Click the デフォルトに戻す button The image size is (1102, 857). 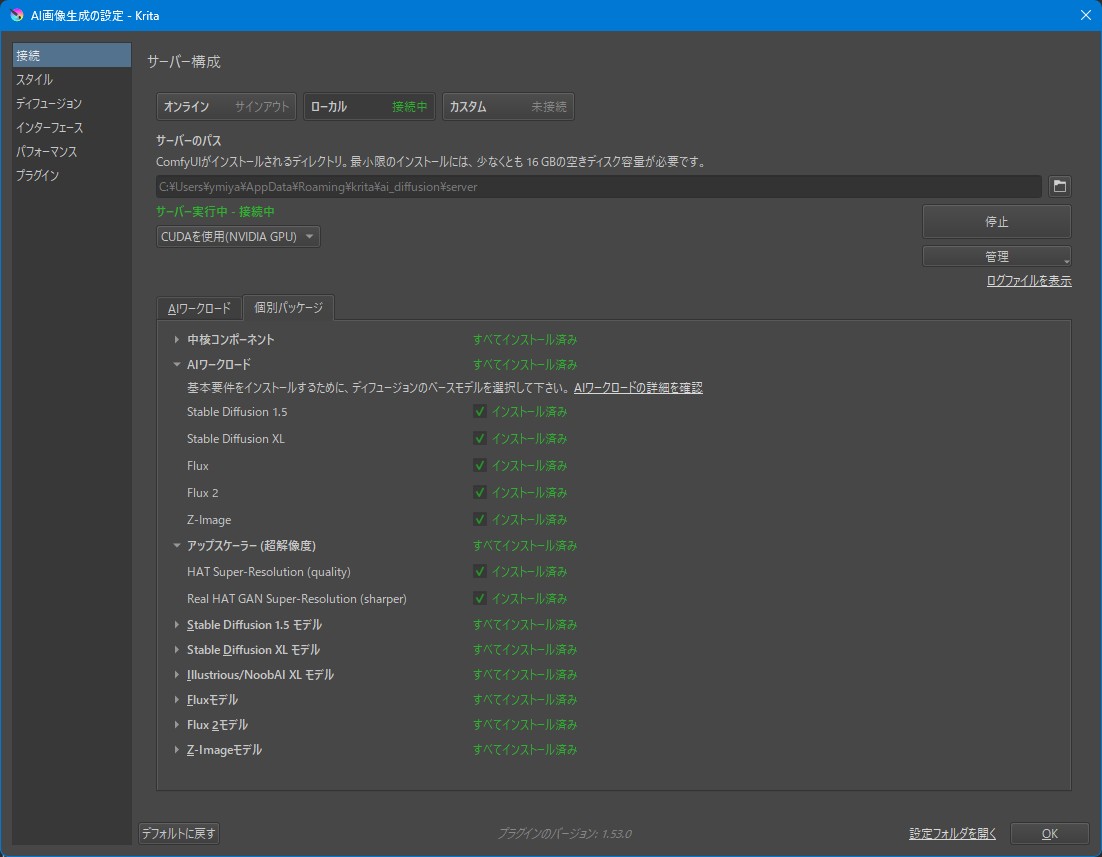tap(179, 833)
